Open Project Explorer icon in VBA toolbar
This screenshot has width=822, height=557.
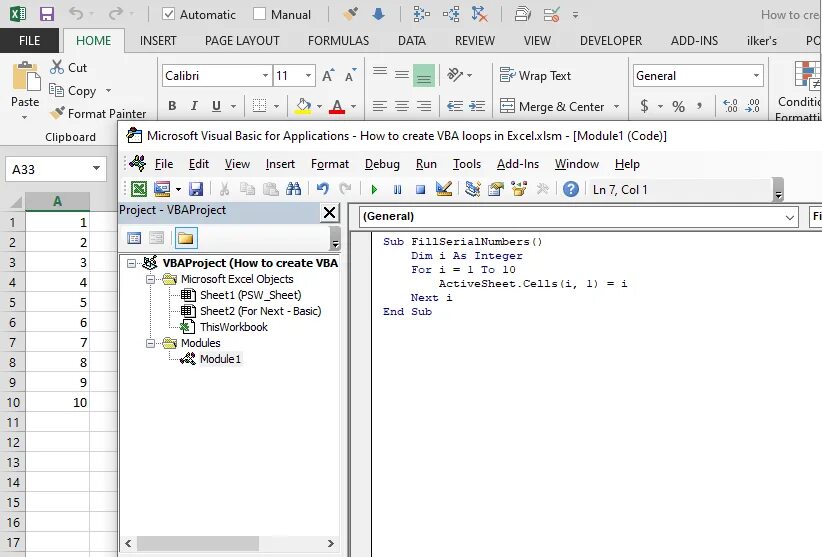click(x=473, y=189)
